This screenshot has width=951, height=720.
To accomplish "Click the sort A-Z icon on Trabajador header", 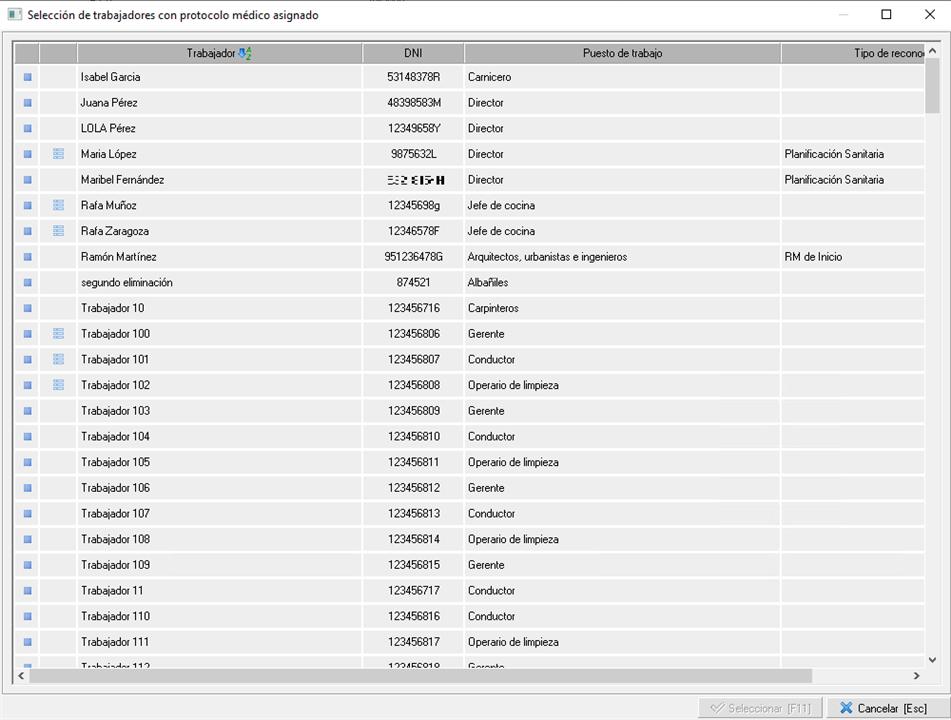I will [x=246, y=53].
